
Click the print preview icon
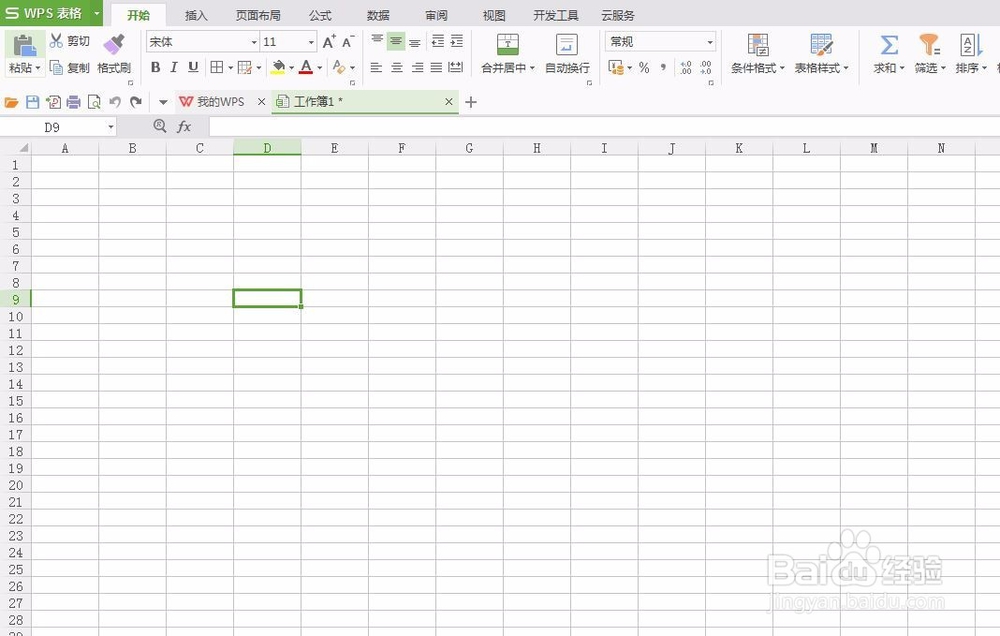[94, 102]
